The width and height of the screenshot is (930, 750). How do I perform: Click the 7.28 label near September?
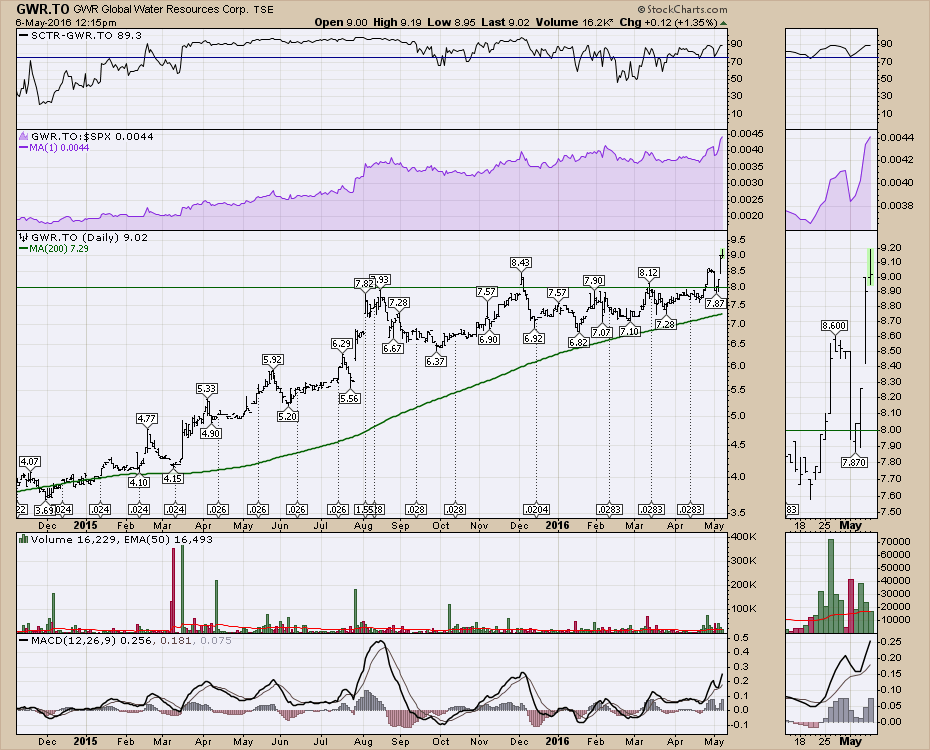pyautogui.click(x=399, y=303)
